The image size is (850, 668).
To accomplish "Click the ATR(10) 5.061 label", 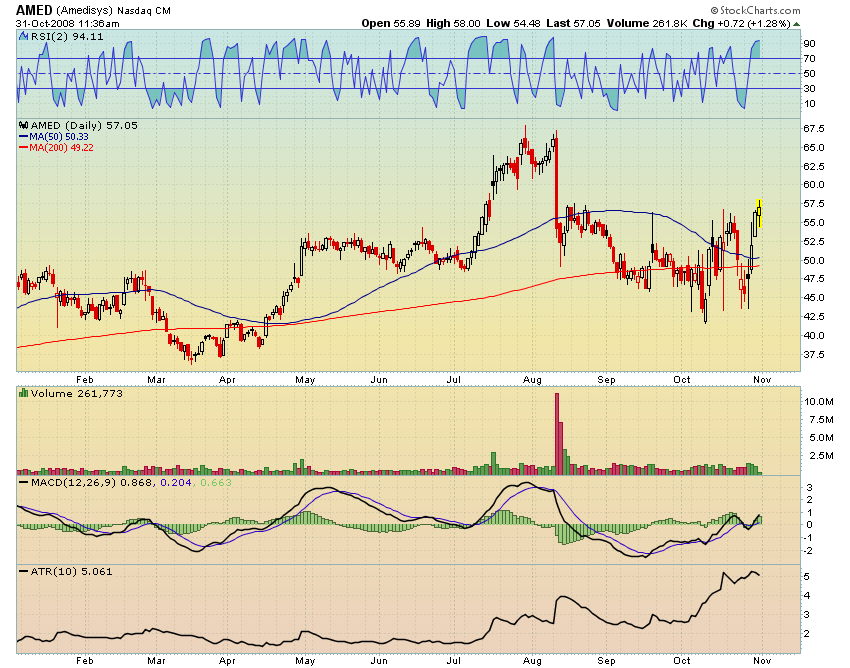I will click(71, 571).
